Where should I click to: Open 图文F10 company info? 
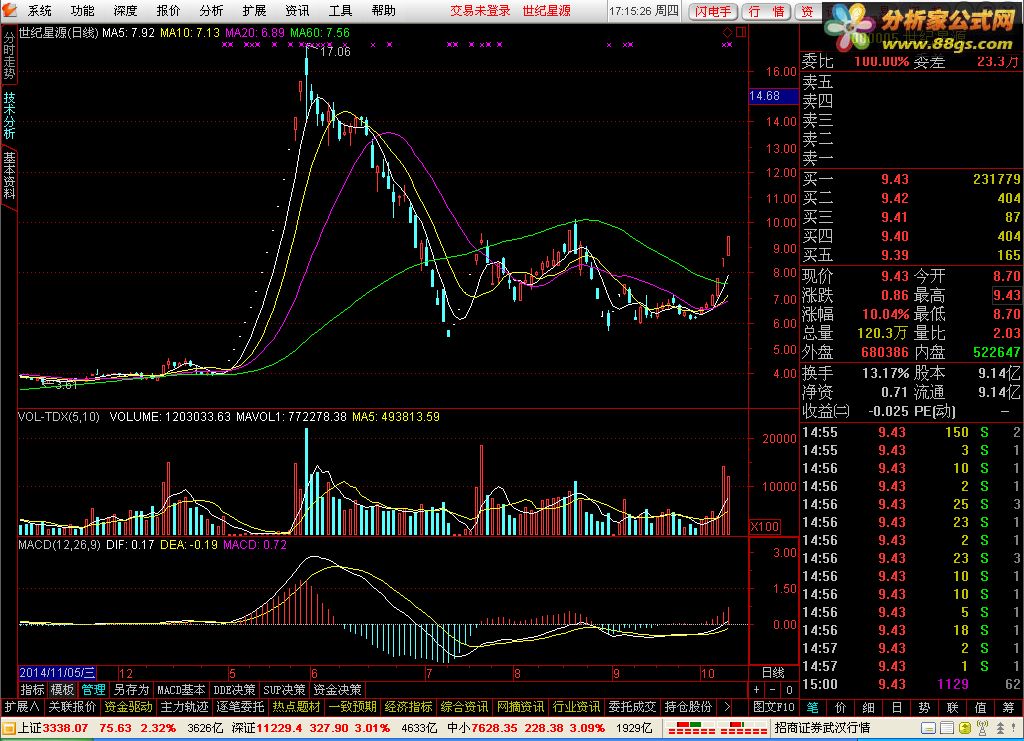[773, 707]
